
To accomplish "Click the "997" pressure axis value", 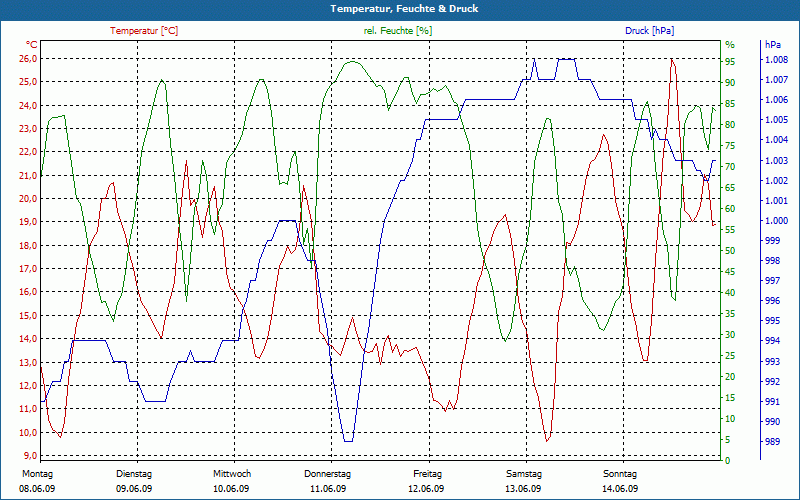I will coord(773,281).
